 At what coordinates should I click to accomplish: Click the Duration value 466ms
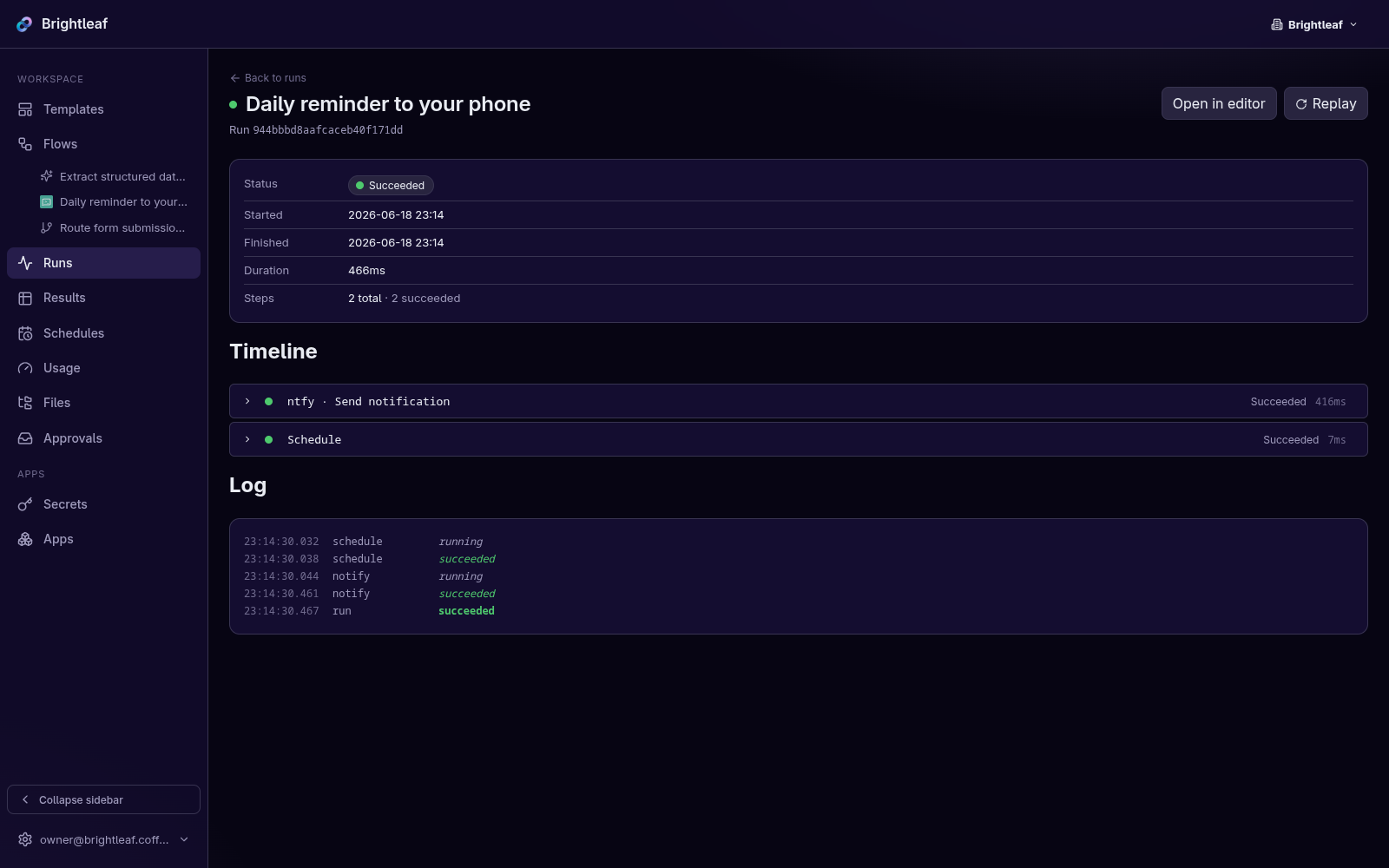point(366,271)
